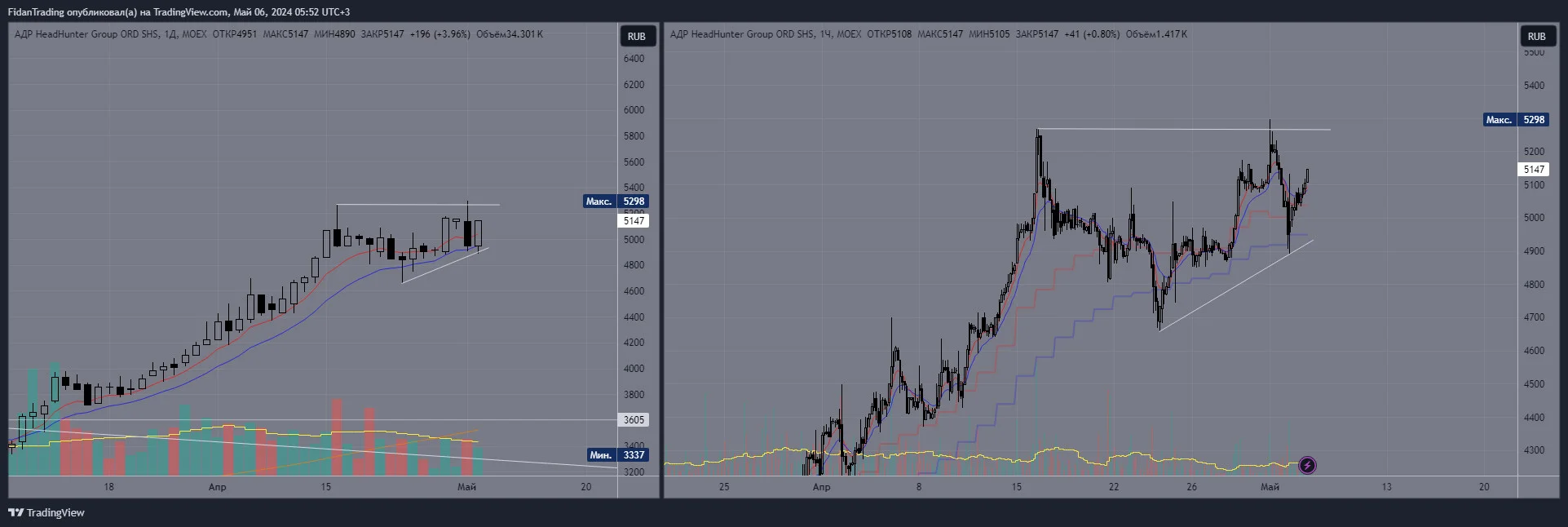The height and width of the screenshot is (527, 1568).
Task: Select the Макс. 5298 label on the right chart
Action: [x=1516, y=120]
